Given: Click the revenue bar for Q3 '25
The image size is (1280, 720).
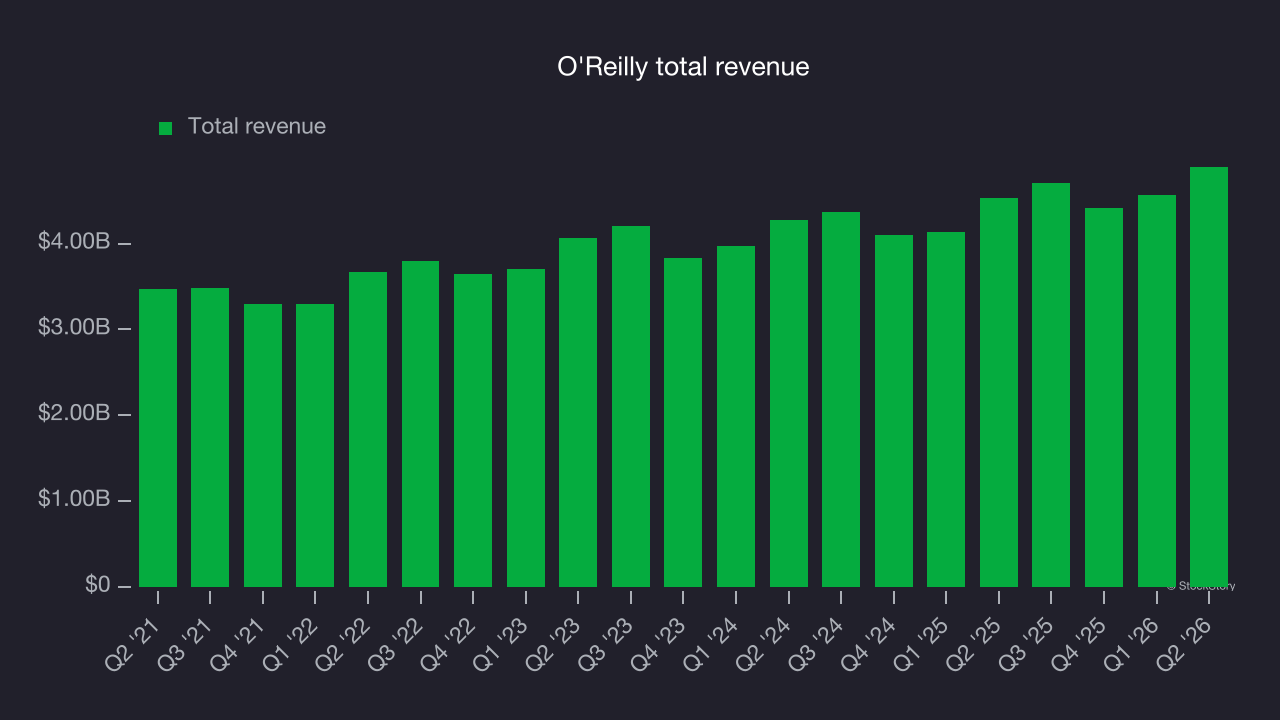Looking at the screenshot, I should coord(1051,385).
